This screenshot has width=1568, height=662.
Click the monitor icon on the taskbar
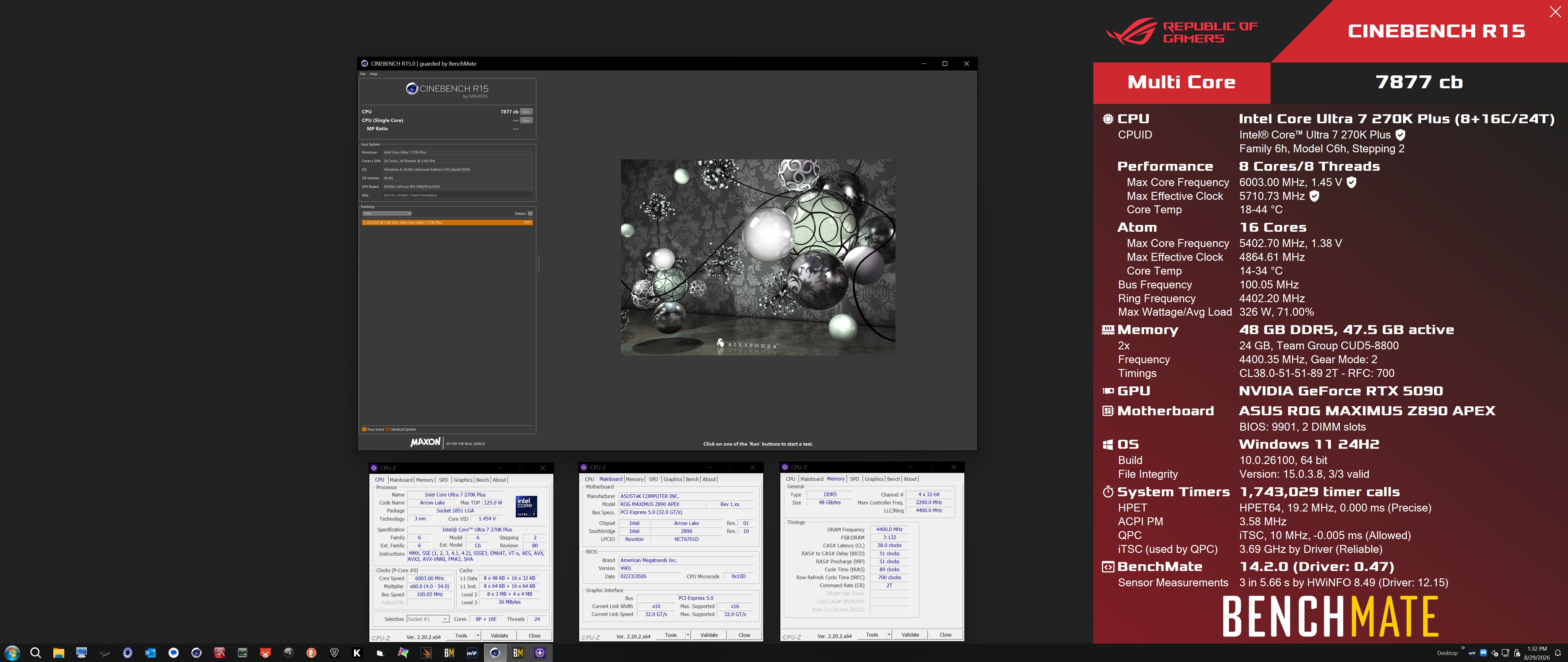click(x=81, y=653)
